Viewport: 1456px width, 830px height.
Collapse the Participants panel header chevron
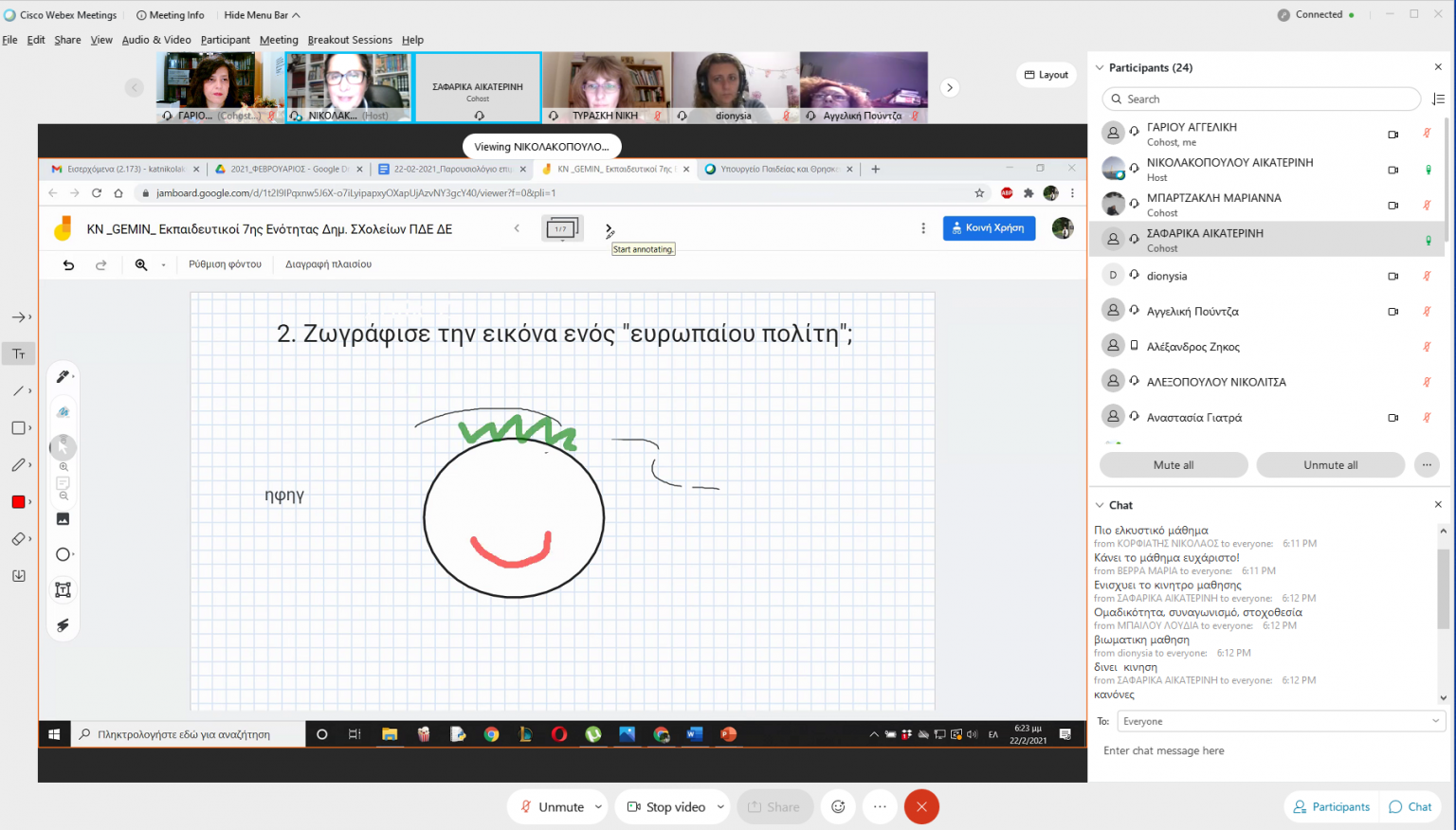(x=1100, y=67)
